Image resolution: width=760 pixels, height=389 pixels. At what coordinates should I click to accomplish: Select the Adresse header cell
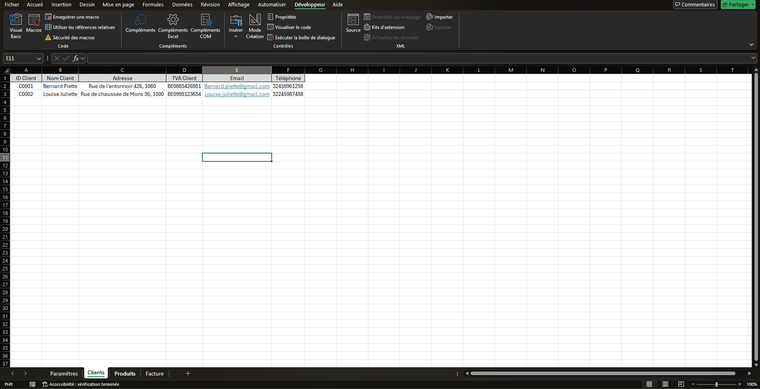[x=122, y=78]
